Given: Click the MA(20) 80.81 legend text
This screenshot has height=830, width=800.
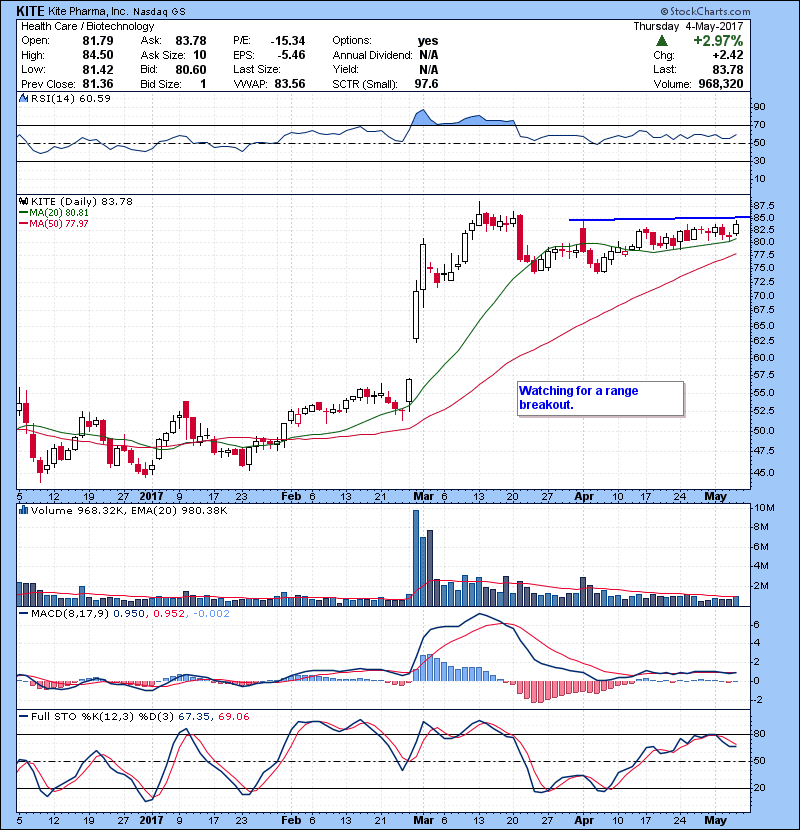Looking at the screenshot, I should pos(59,213).
